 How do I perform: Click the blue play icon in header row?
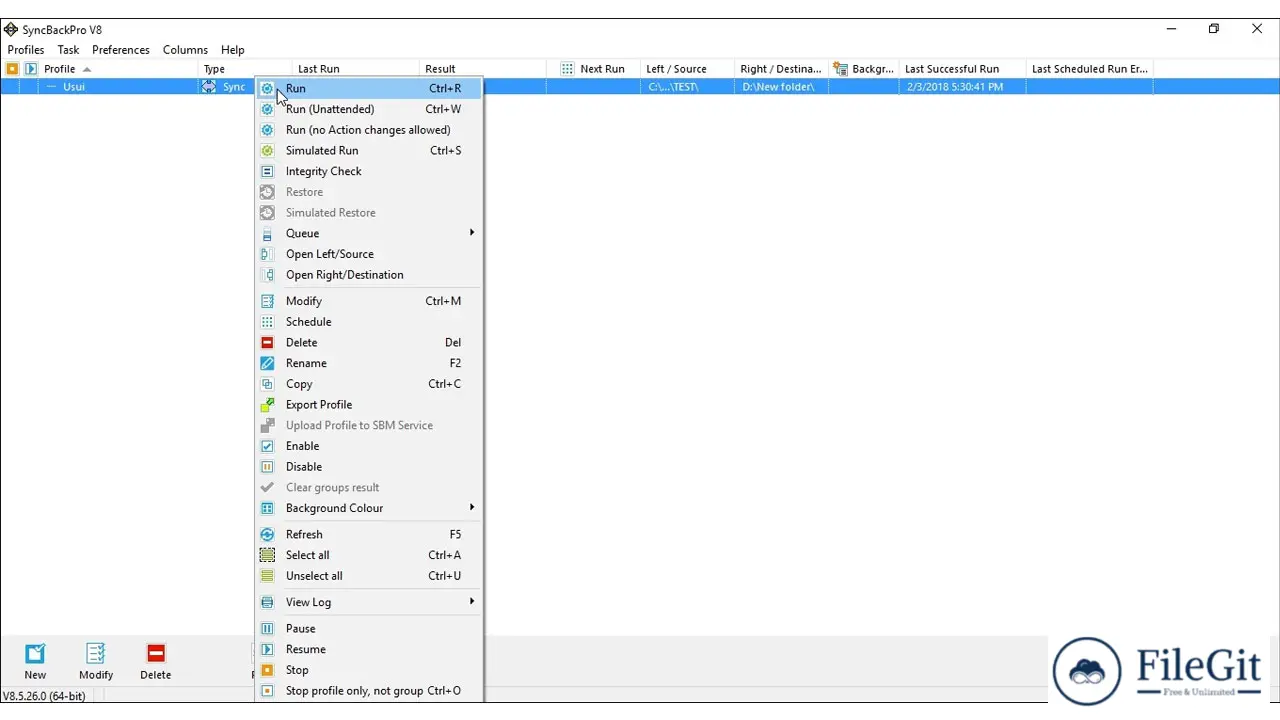point(30,69)
